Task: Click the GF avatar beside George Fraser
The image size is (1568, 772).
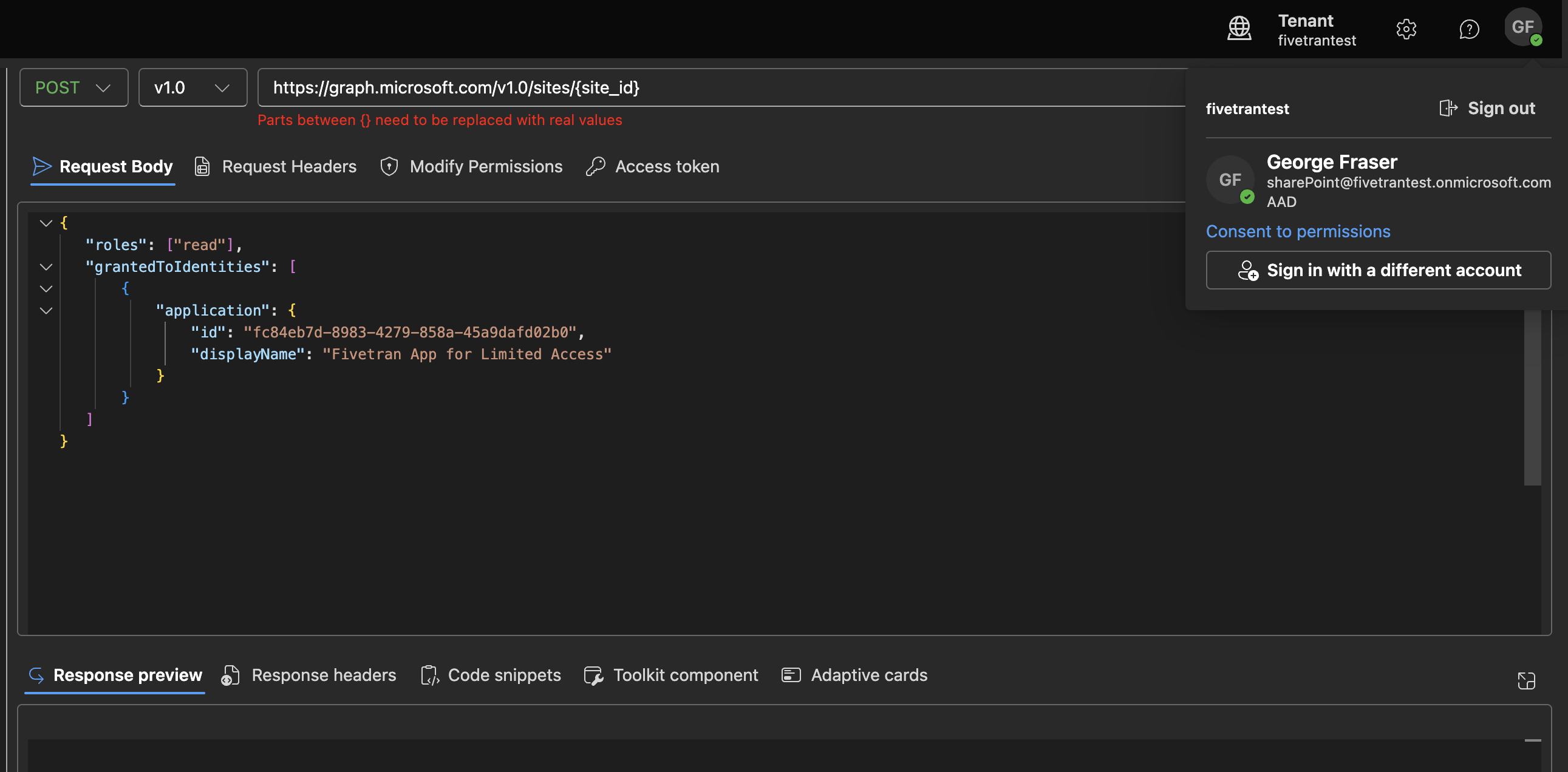Action: pos(1230,180)
